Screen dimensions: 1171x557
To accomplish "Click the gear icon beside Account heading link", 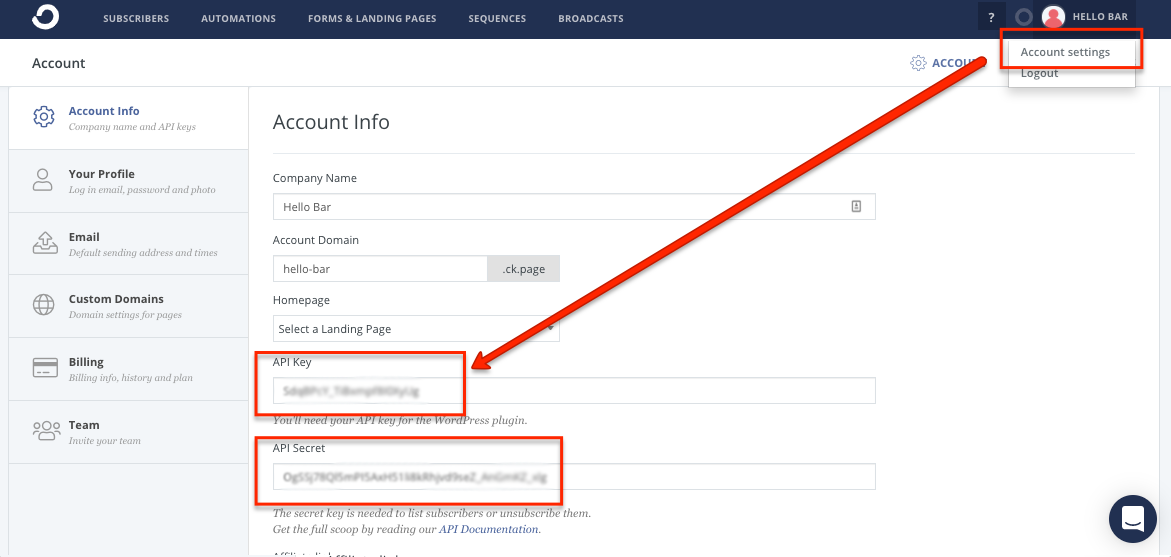I will (918, 63).
